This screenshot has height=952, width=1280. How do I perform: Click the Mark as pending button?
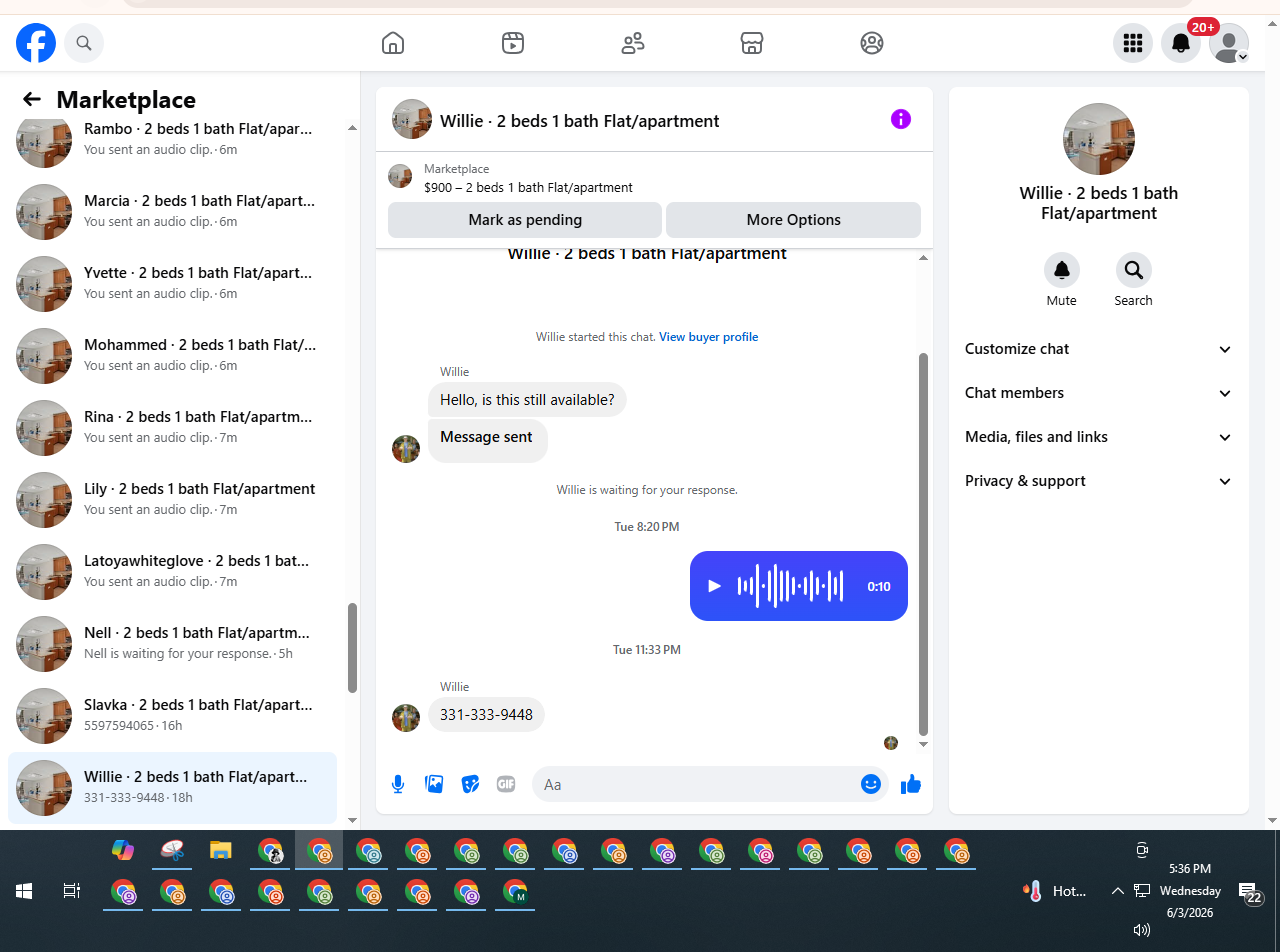click(525, 220)
